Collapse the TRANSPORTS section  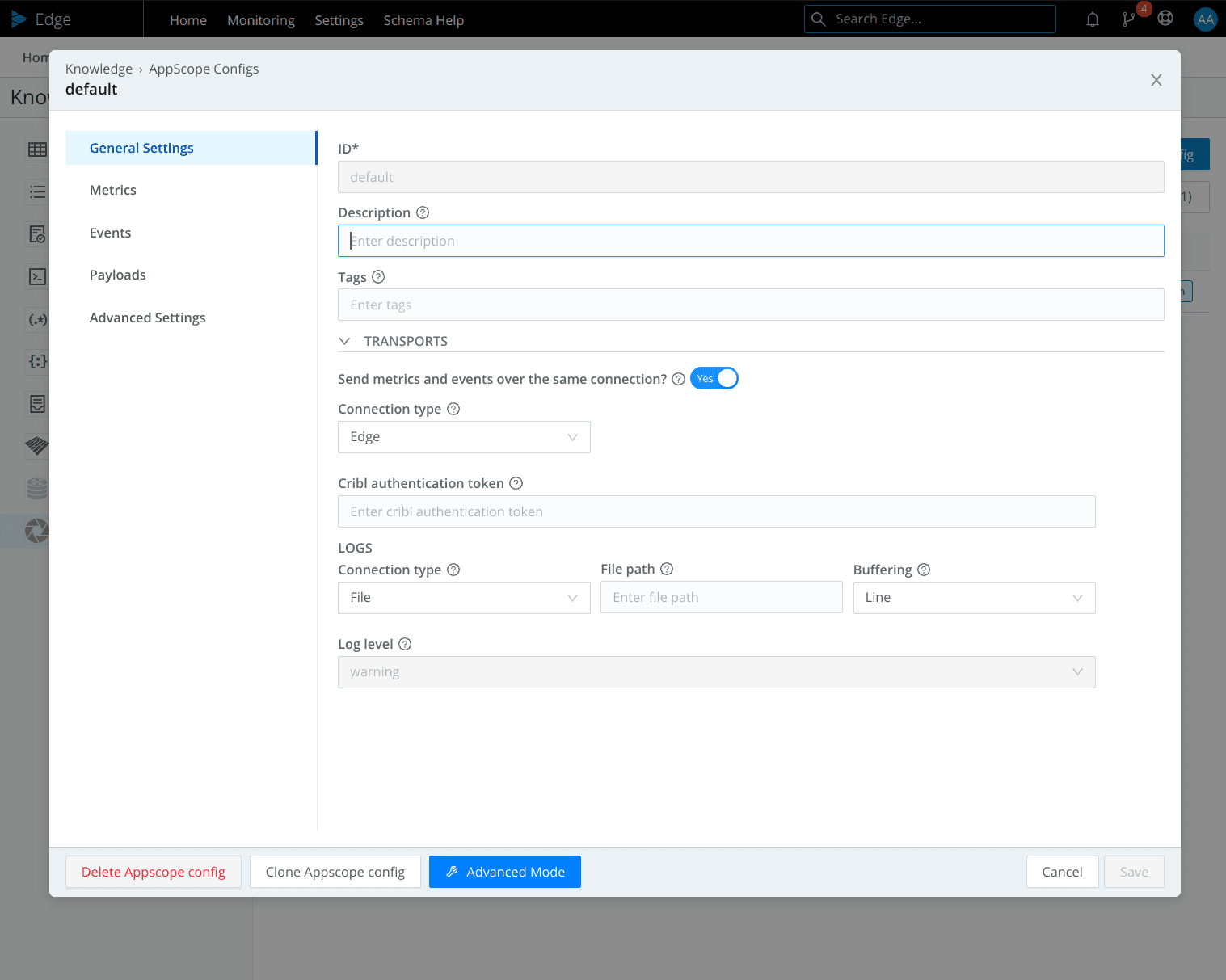(345, 341)
